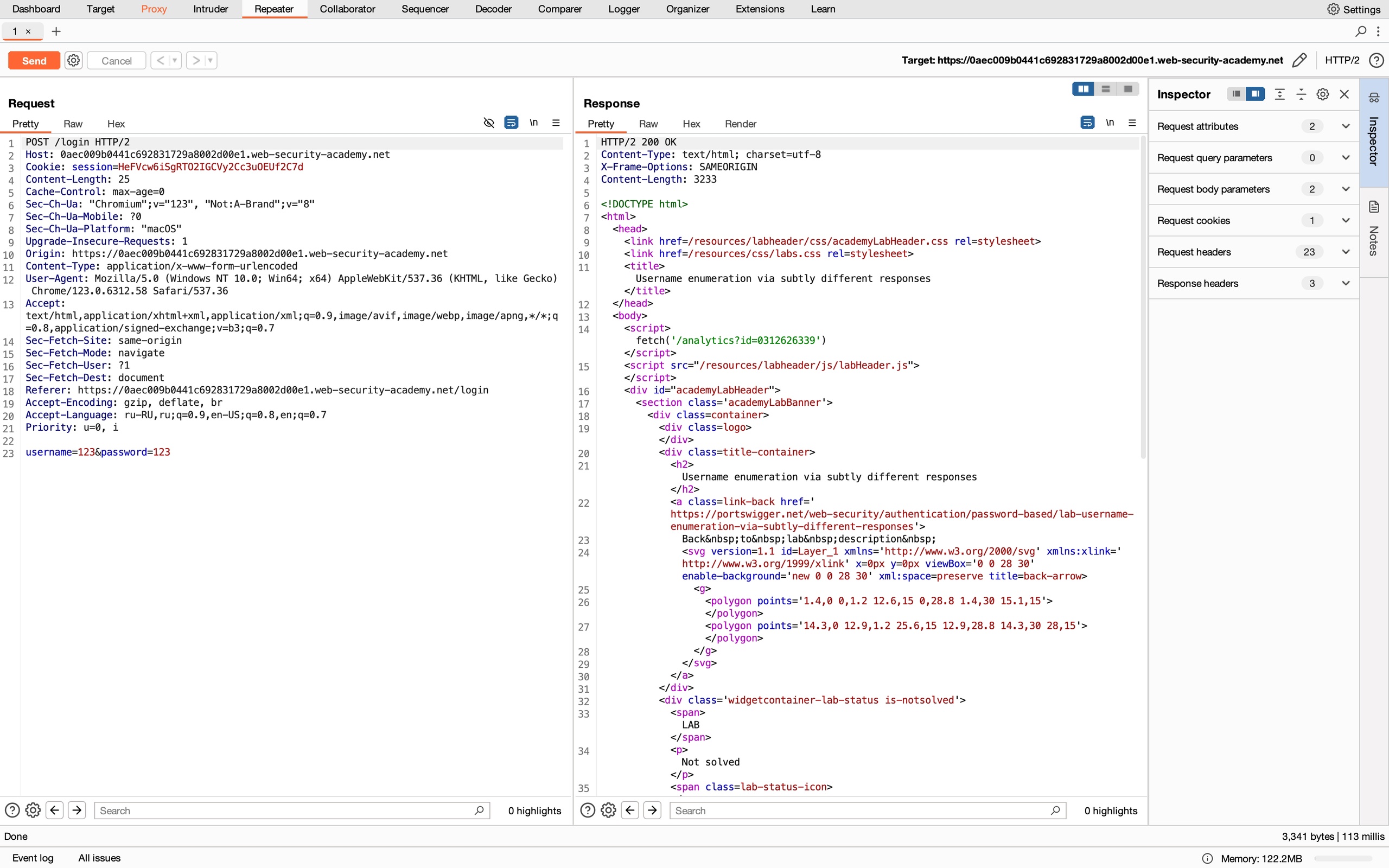Close Repeater tab 1
The height and width of the screenshot is (868, 1389).
point(28,31)
